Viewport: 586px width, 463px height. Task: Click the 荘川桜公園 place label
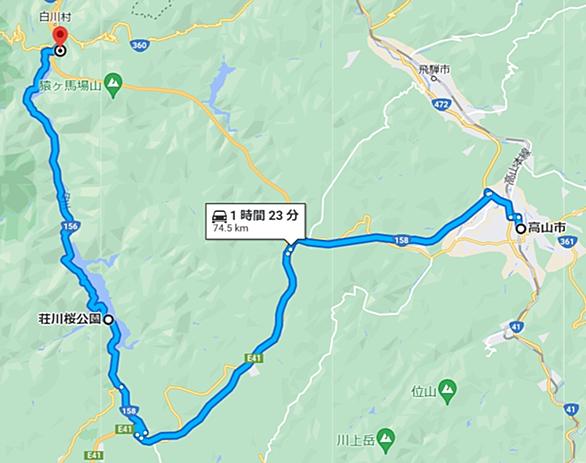[x=70, y=320]
